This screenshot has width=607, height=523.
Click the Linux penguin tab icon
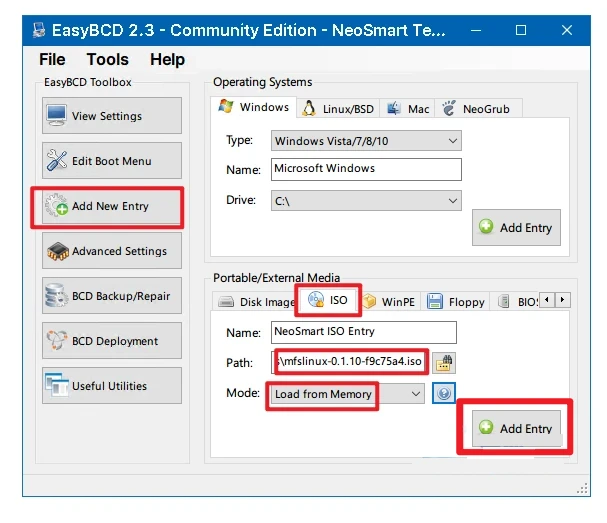[x=309, y=108]
